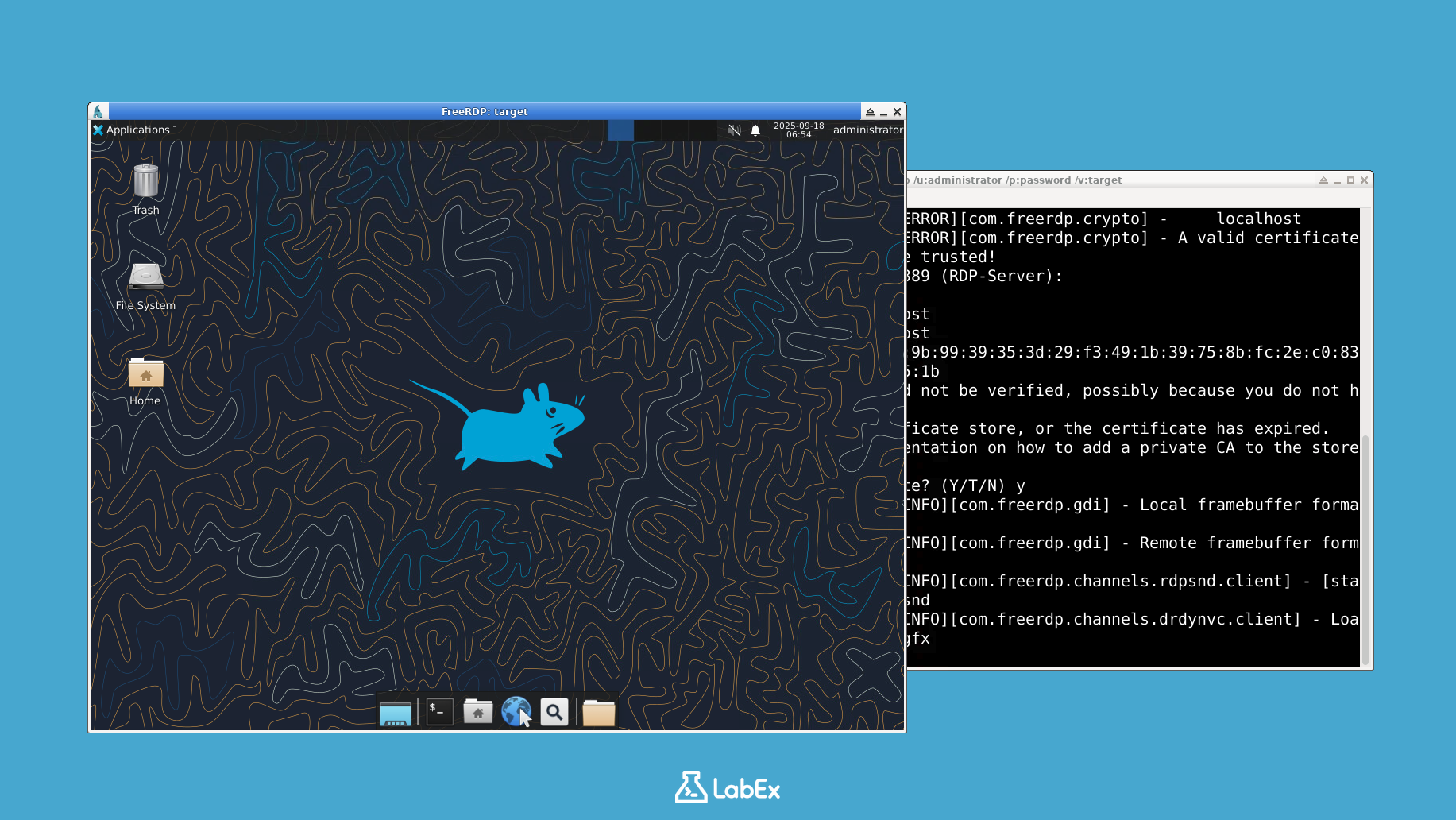The height and width of the screenshot is (820, 1456).
Task: Select the Home folder desktop icon
Action: pyautogui.click(x=145, y=373)
